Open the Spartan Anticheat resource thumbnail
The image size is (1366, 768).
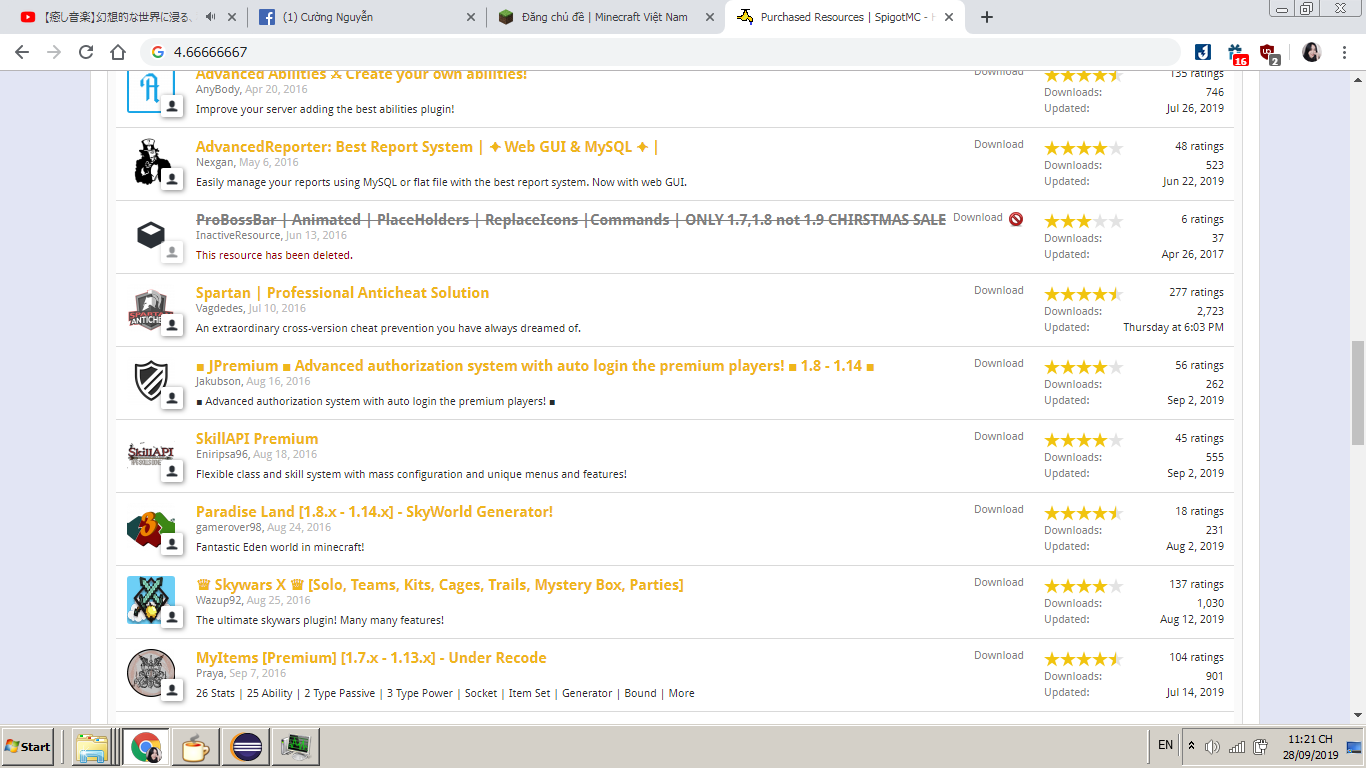pyautogui.click(x=151, y=309)
